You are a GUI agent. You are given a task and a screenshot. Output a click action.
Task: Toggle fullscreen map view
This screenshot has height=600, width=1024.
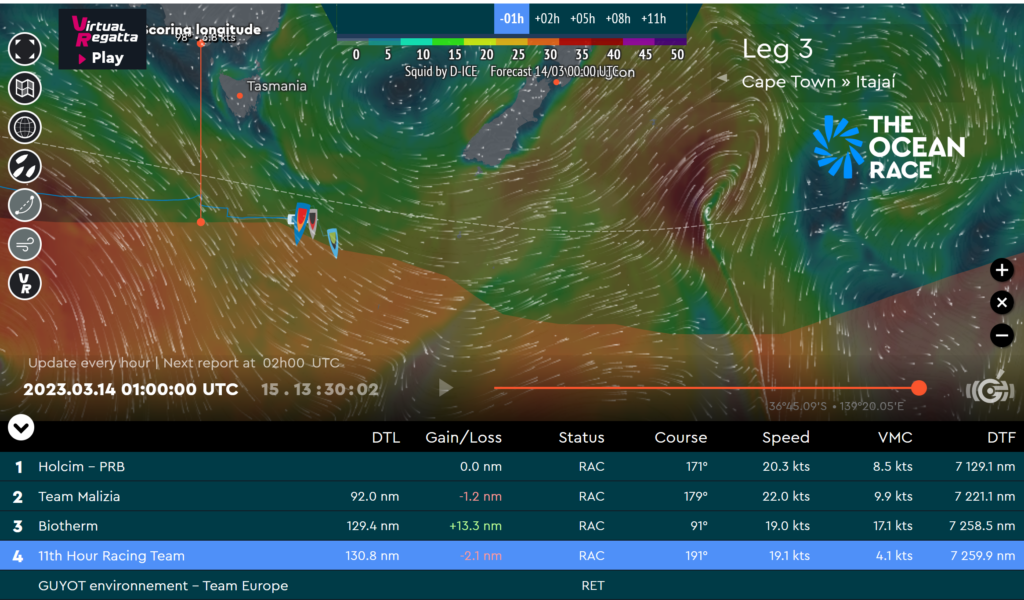(25, 49)
